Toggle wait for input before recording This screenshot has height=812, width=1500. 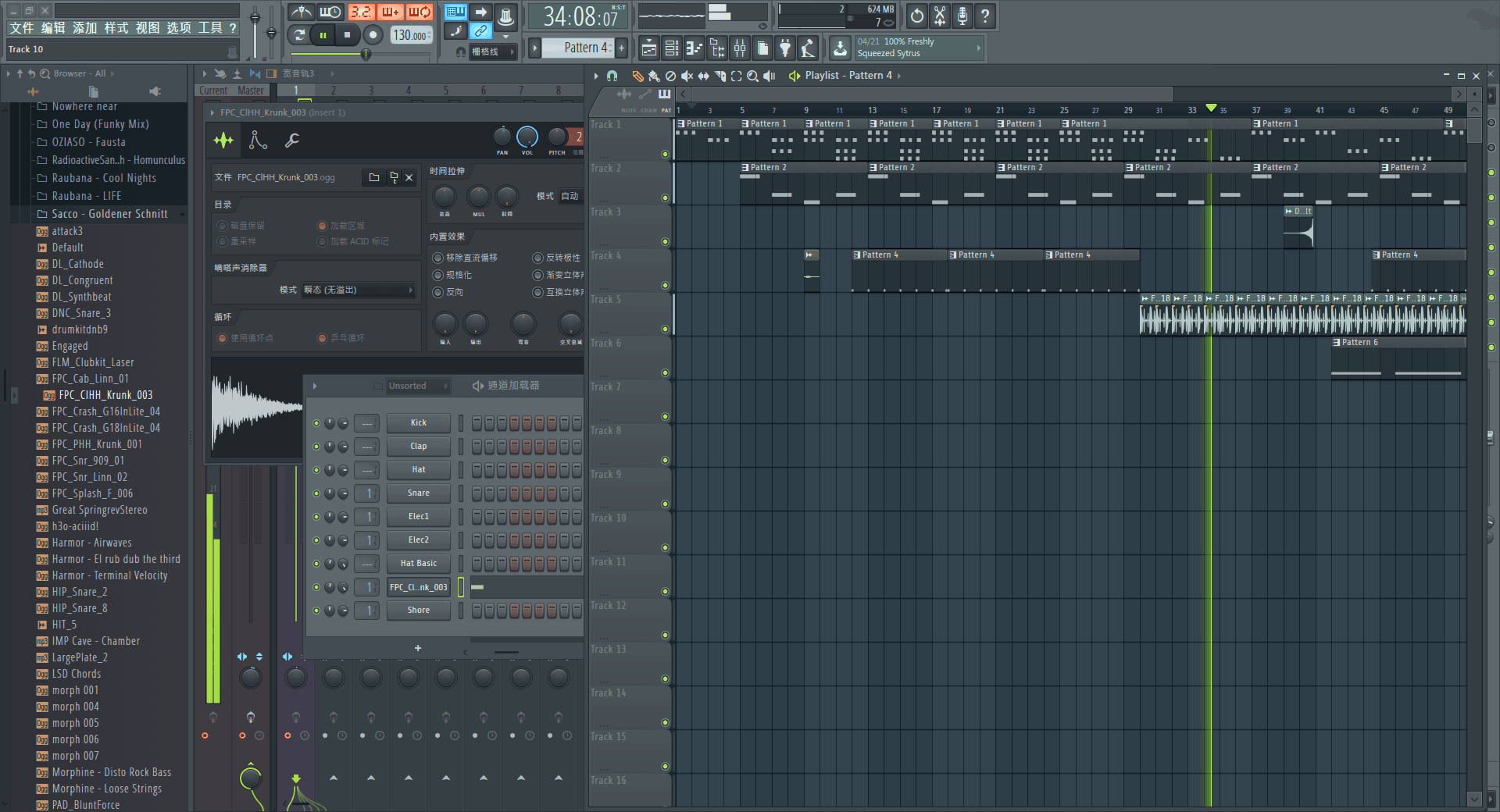click(x=330, y=12)
